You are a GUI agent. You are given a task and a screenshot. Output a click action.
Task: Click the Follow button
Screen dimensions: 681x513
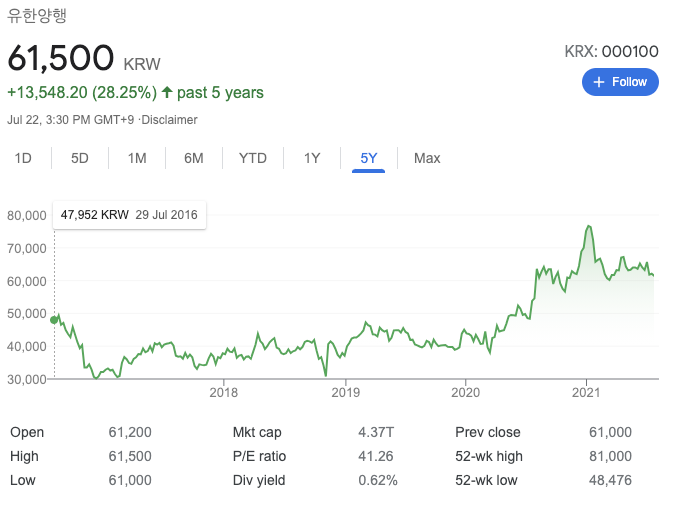[x=620, y=82]
